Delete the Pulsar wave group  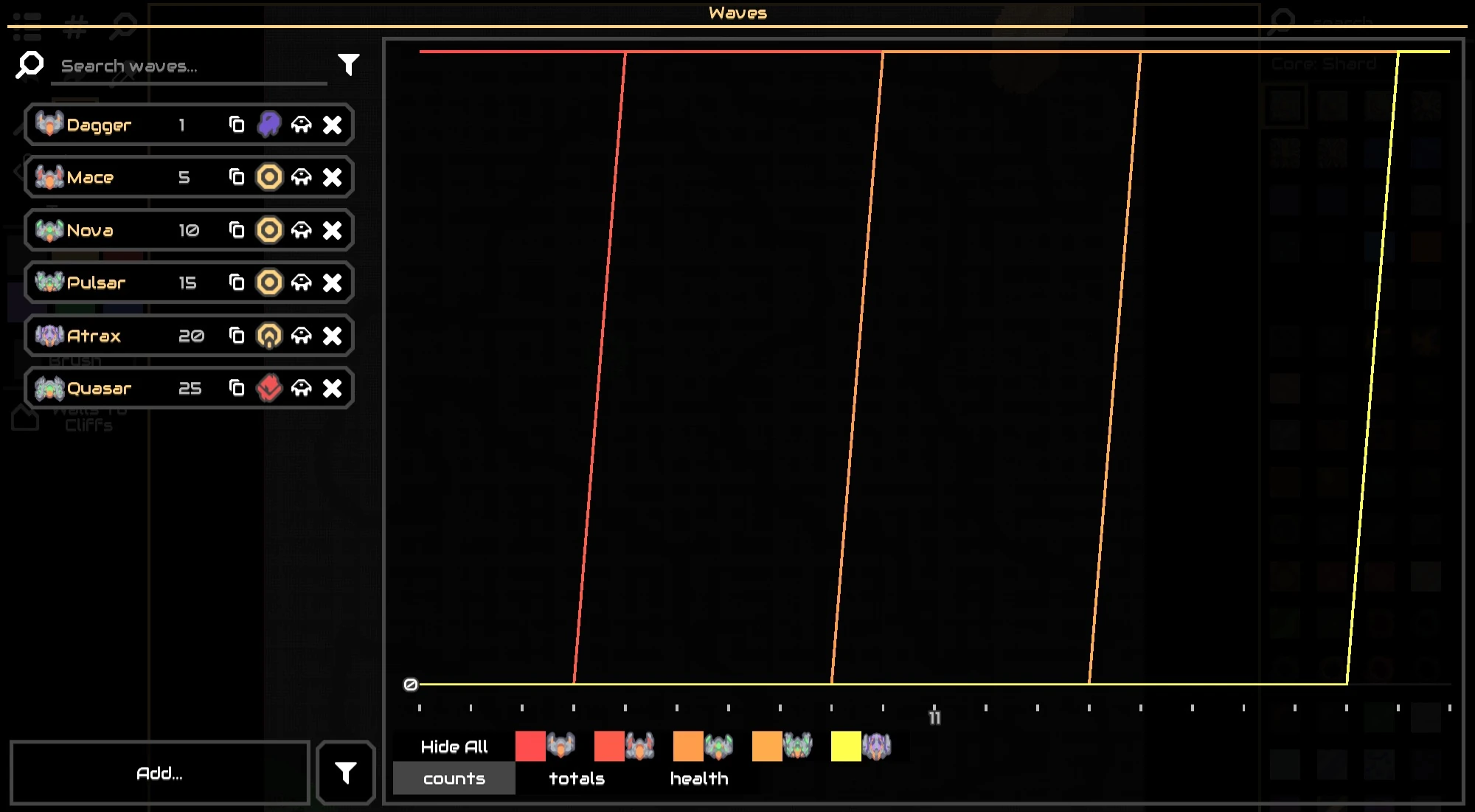coord(333,282)
